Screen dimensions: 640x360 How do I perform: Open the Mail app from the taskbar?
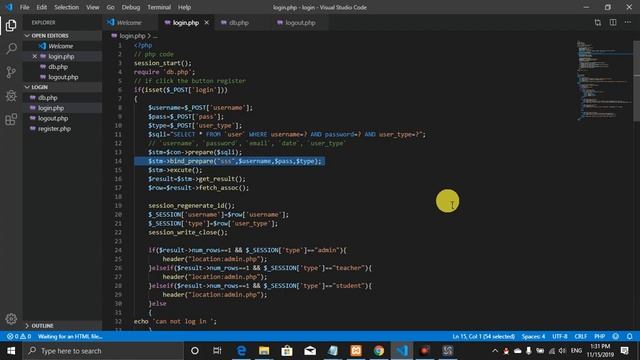(310, 351)
